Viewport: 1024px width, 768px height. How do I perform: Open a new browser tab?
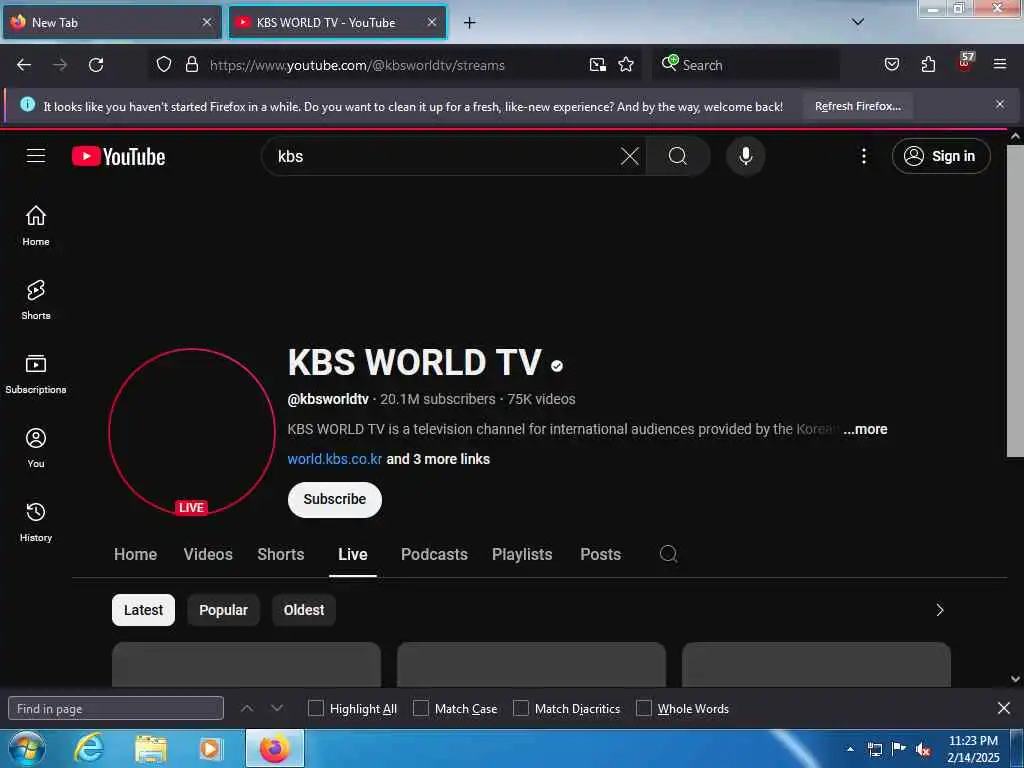pos(470,23)
